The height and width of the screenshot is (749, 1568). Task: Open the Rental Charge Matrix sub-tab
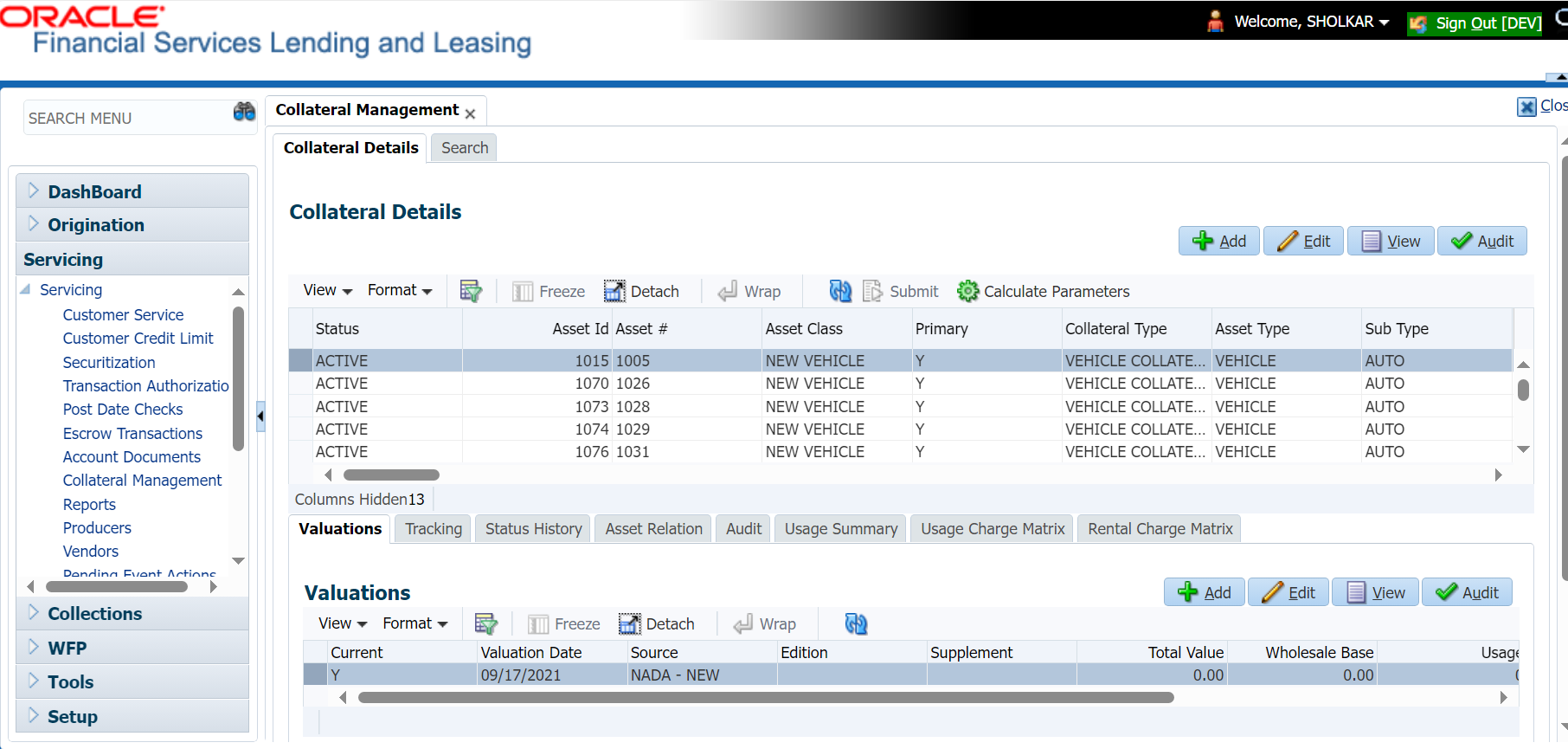tap(1160, 529)
